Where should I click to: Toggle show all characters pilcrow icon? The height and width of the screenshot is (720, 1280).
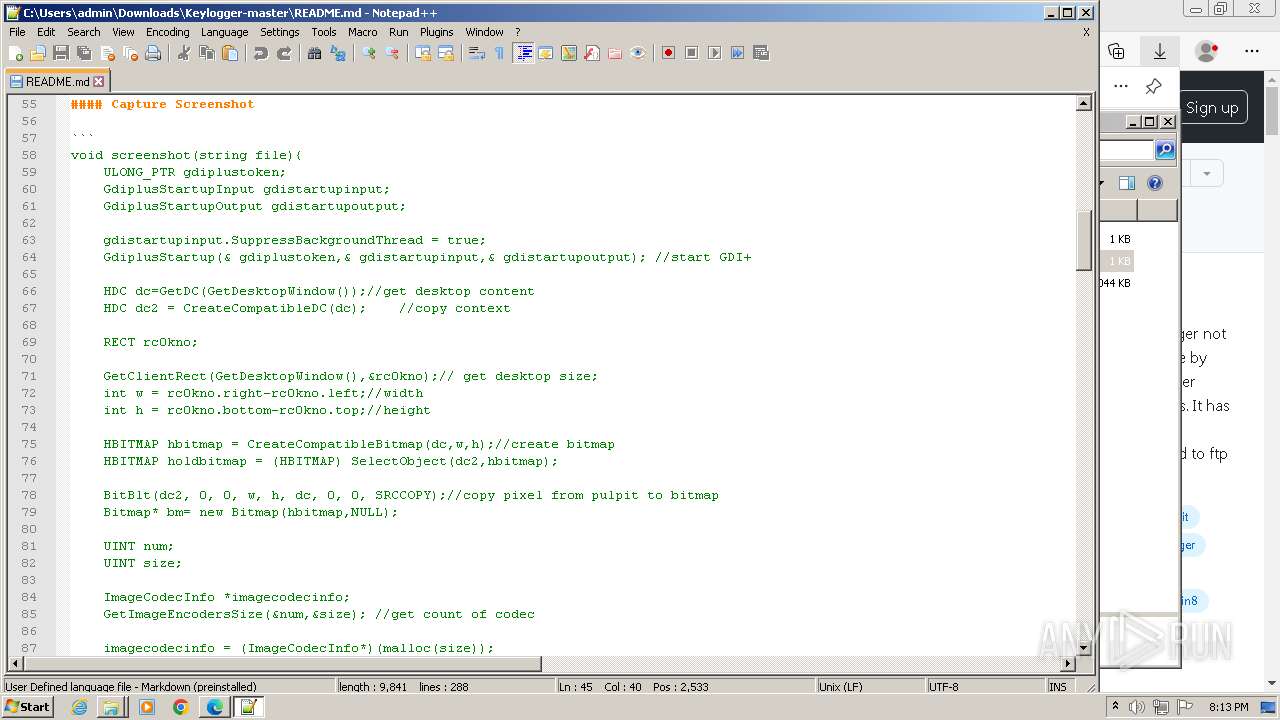[x=500, y=53]
